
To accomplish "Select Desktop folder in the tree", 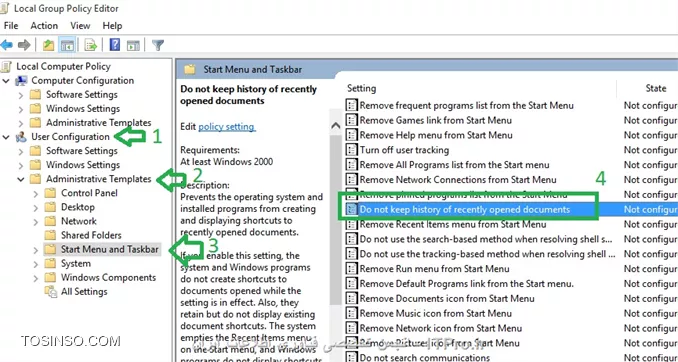I will tap(77, 207).
